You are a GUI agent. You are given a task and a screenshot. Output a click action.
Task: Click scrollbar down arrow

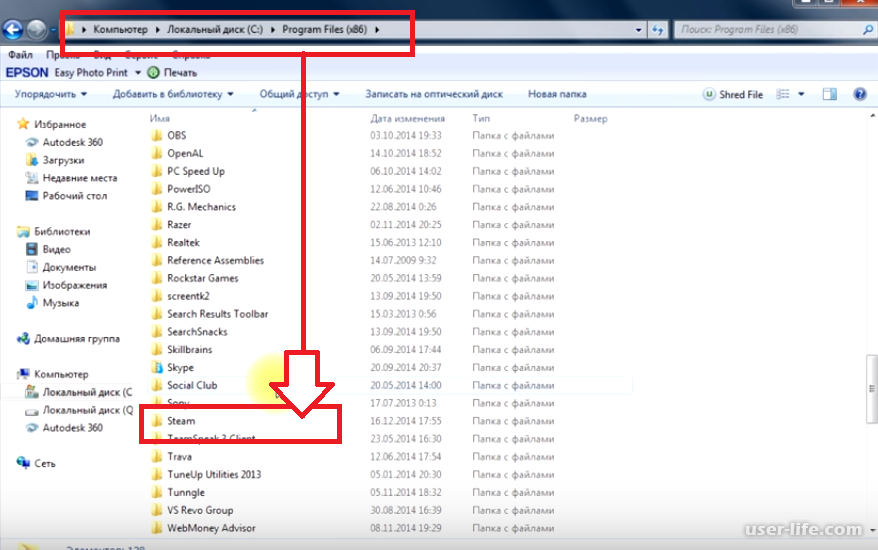[x=872, y=529]
